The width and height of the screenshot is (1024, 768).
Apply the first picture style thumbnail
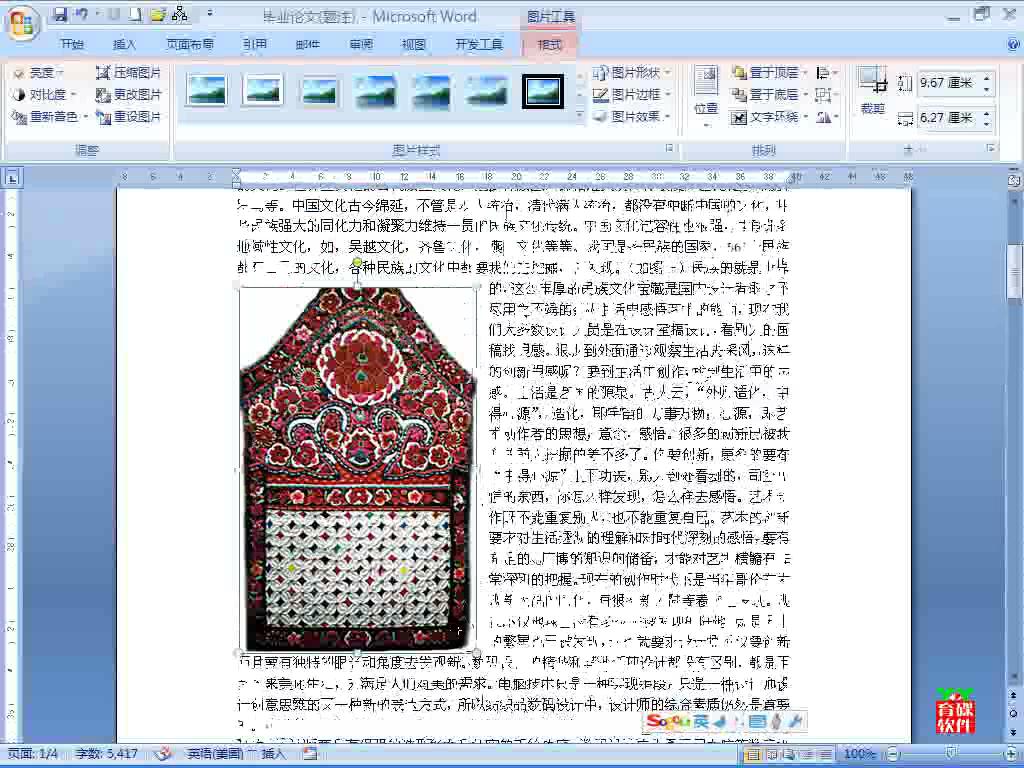coord(206,91)
